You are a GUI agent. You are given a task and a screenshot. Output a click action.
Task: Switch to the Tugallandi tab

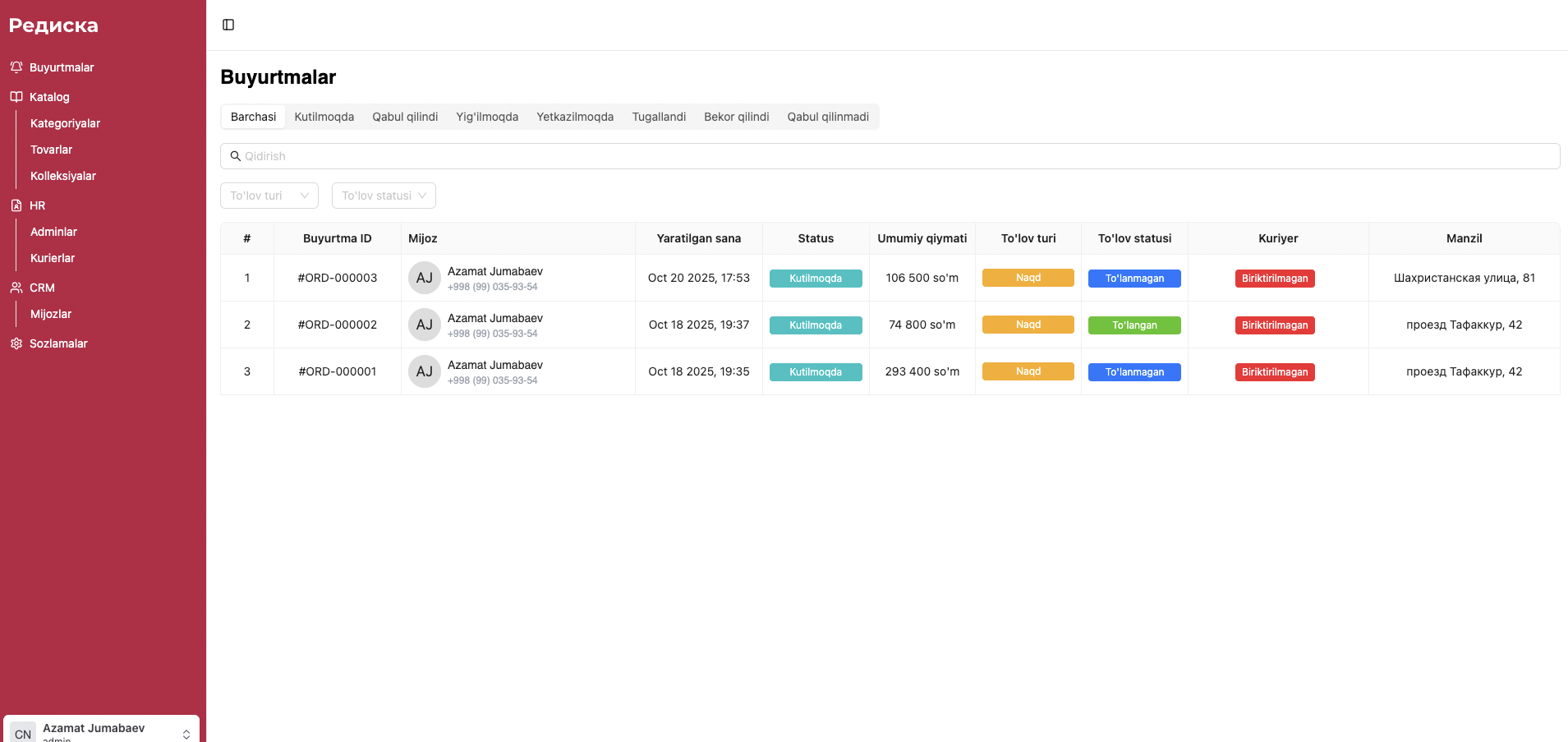coord(659,117)
